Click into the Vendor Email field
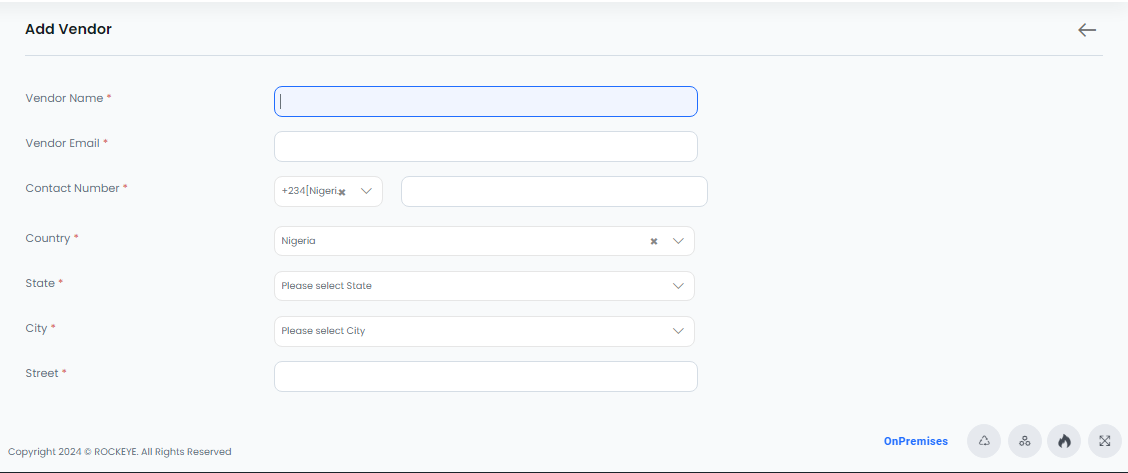The width and height of the screenshot is (1128, 473). pyautogui.click(x=486, y=147)
